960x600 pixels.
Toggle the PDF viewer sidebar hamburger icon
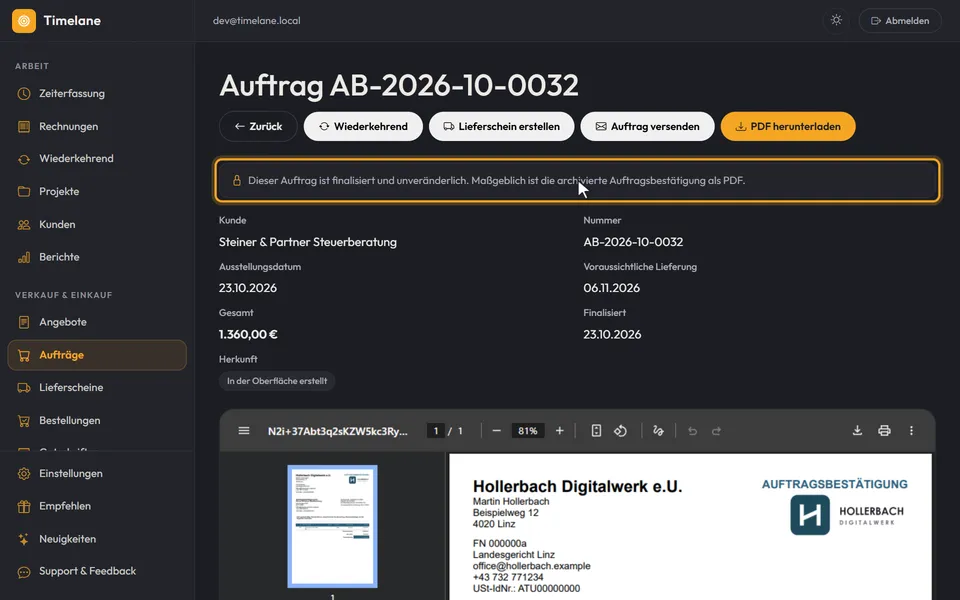[x=244, y=431]
